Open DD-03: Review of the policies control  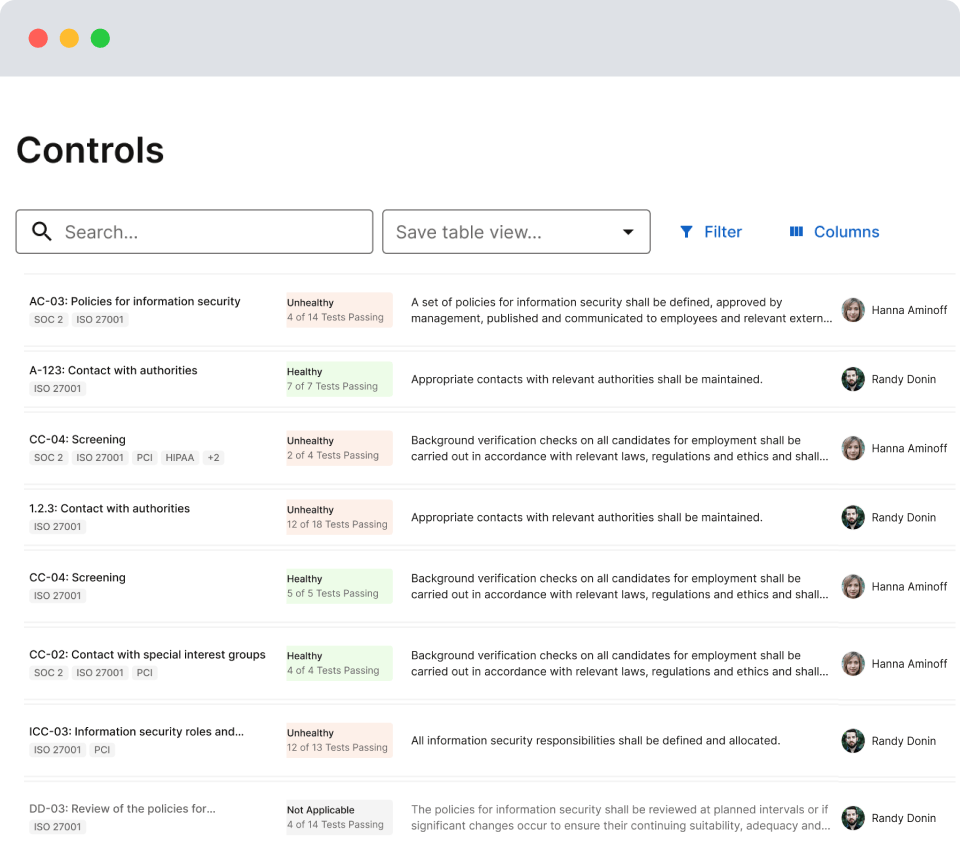(122, 808)
